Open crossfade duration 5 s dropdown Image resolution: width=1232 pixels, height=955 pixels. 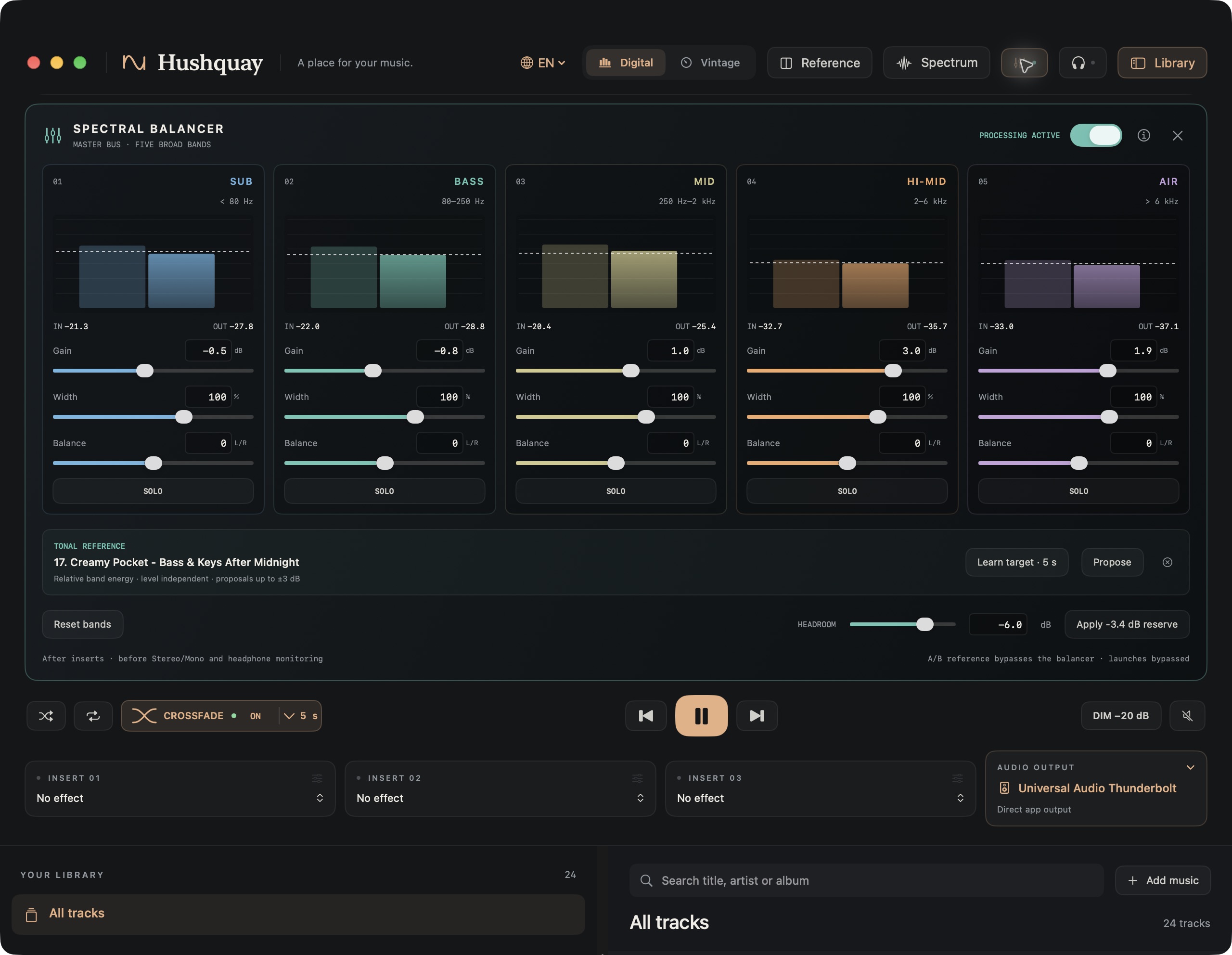pyautogui.click(x=301, y=716)
